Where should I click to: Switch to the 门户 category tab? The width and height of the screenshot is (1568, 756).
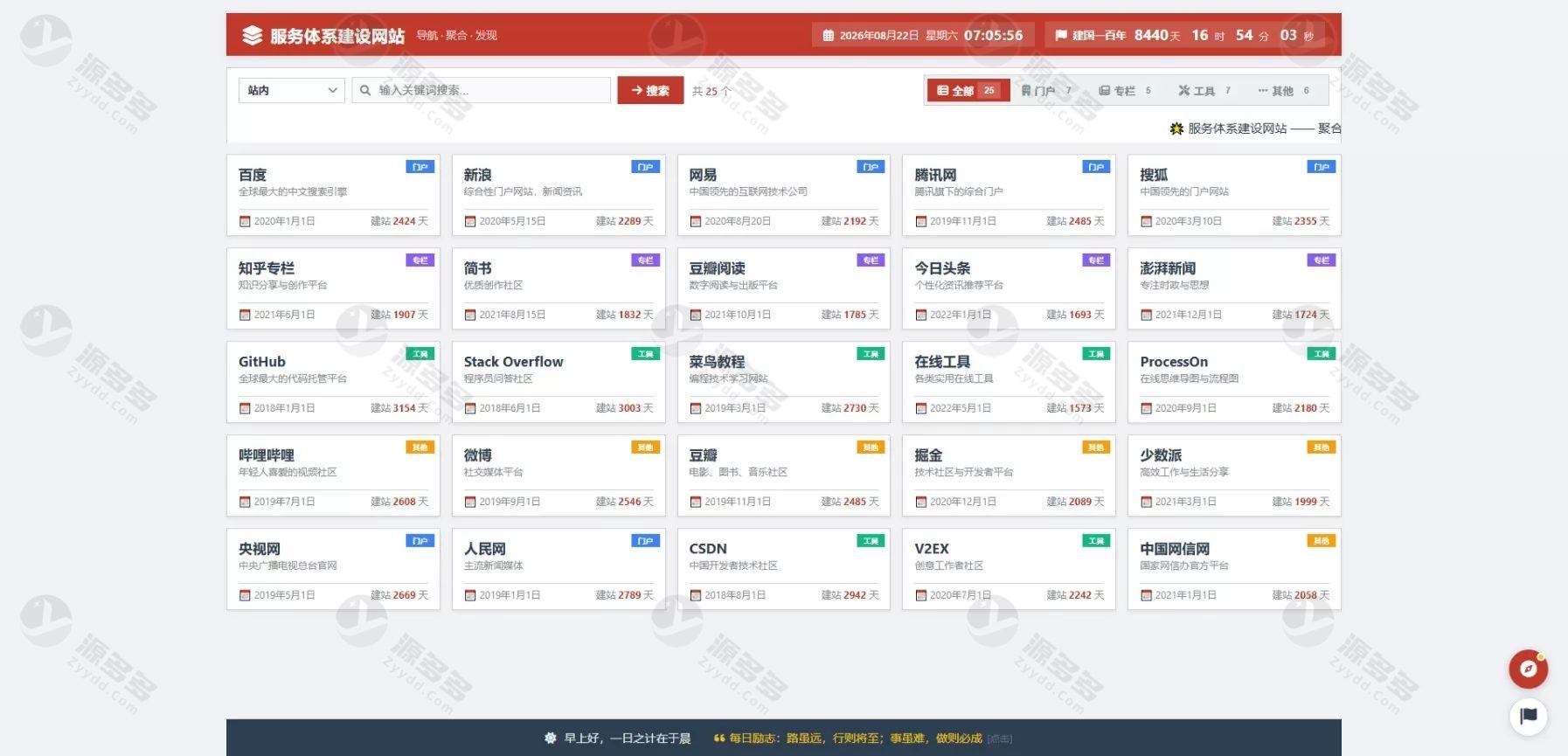(x=1047, y=90)
